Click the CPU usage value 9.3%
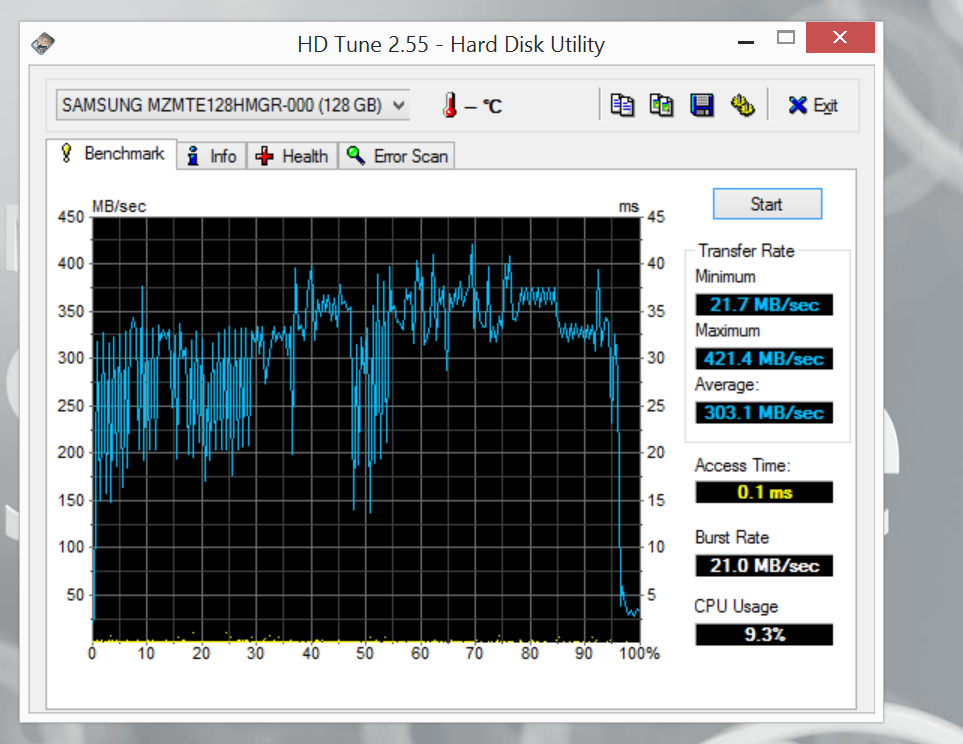The image size is (963, 744). coord(764,634)
